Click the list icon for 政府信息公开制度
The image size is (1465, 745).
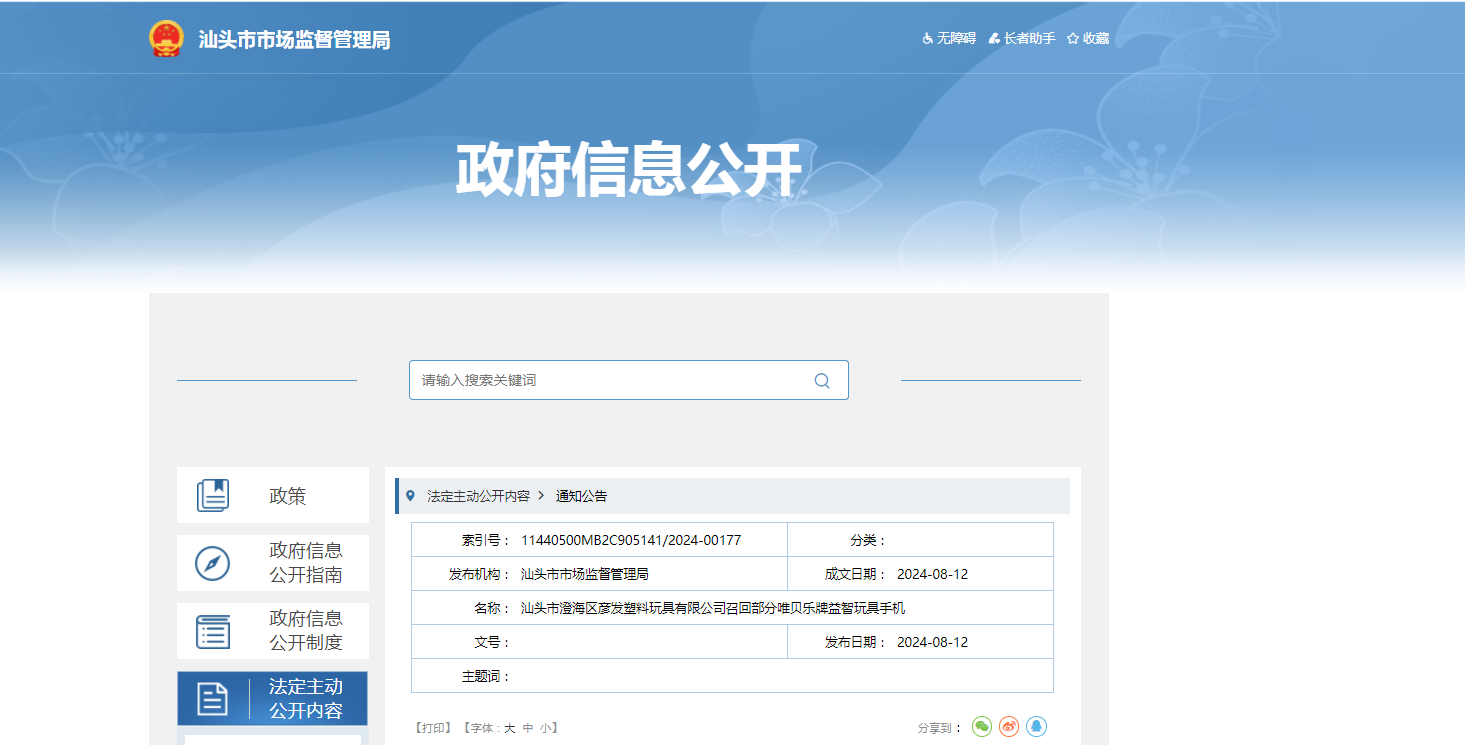(213, 631)
